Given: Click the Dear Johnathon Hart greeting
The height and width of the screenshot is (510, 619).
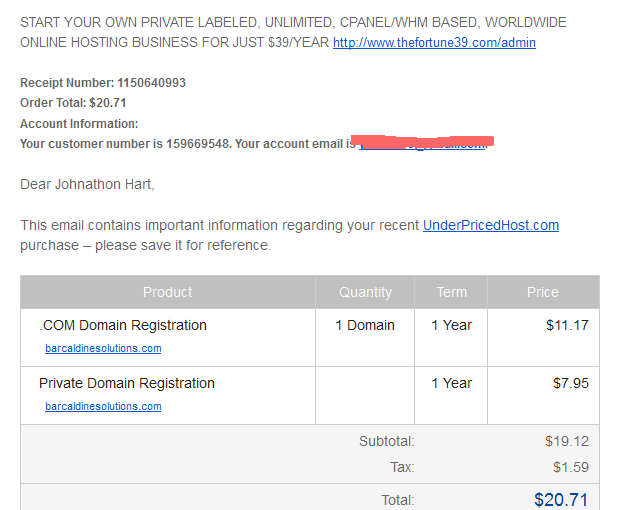Looking at the screenshot, I should (x=87, y=184).
